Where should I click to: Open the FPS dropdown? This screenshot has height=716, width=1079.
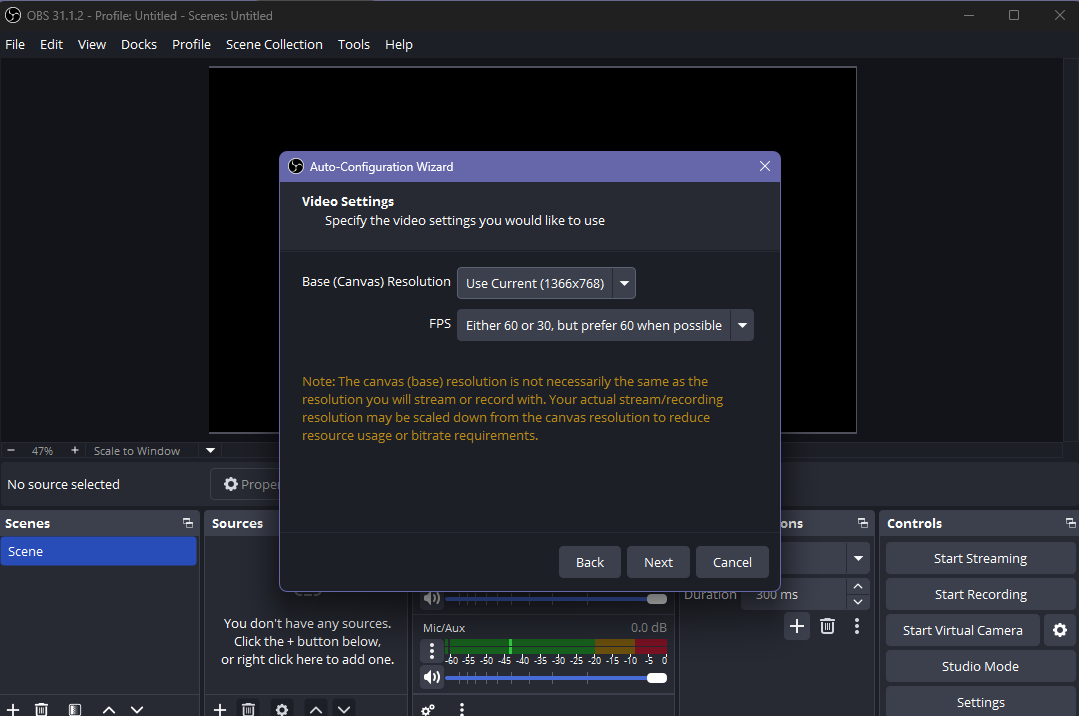(741, 324)
